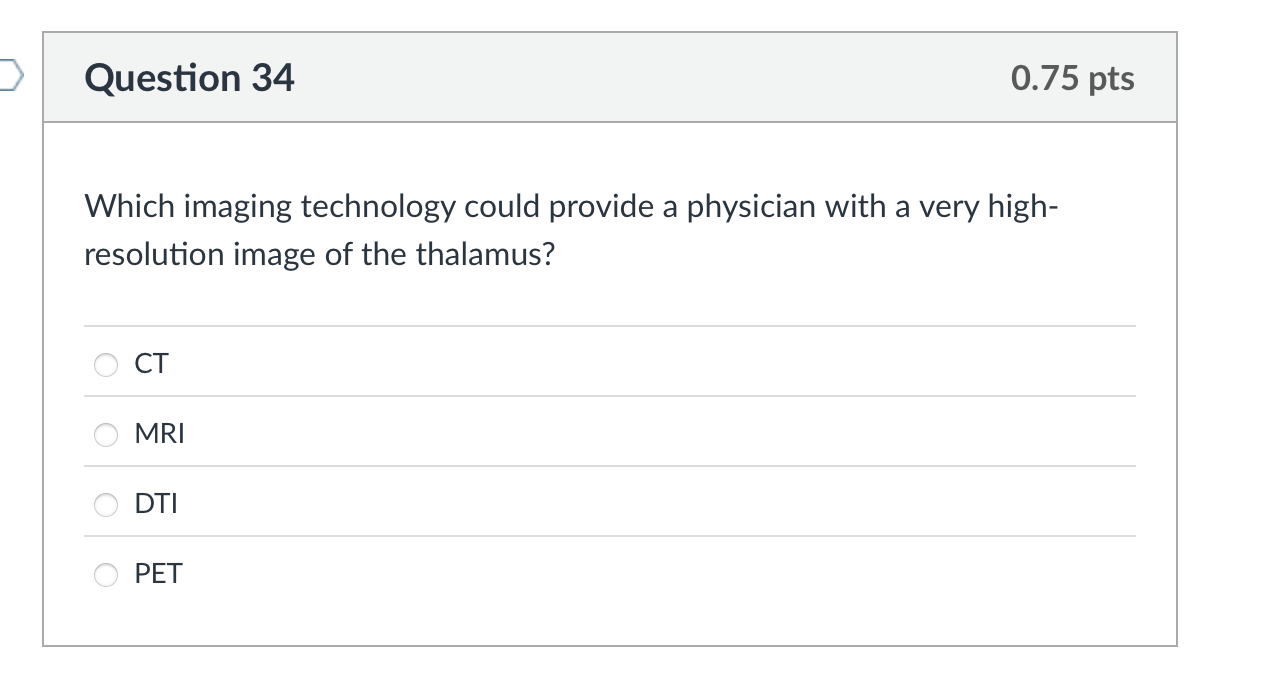The height and width of the screenshot is (682, 1288).
Task: Select the DTI radio button
Action: tap(106, 504)
